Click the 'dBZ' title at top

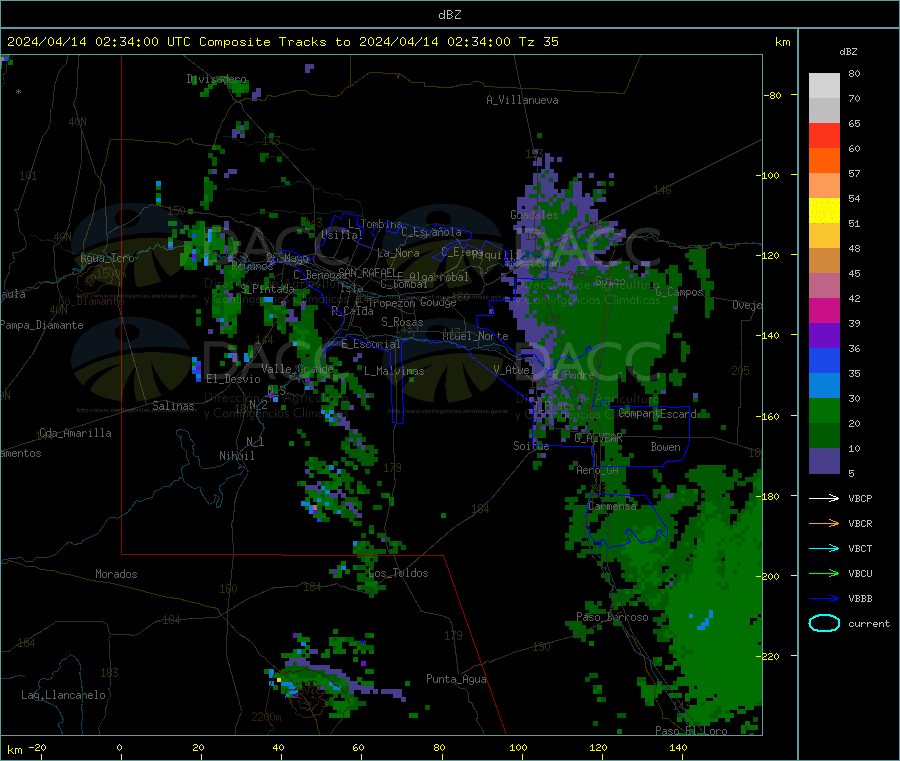(449, 15)
